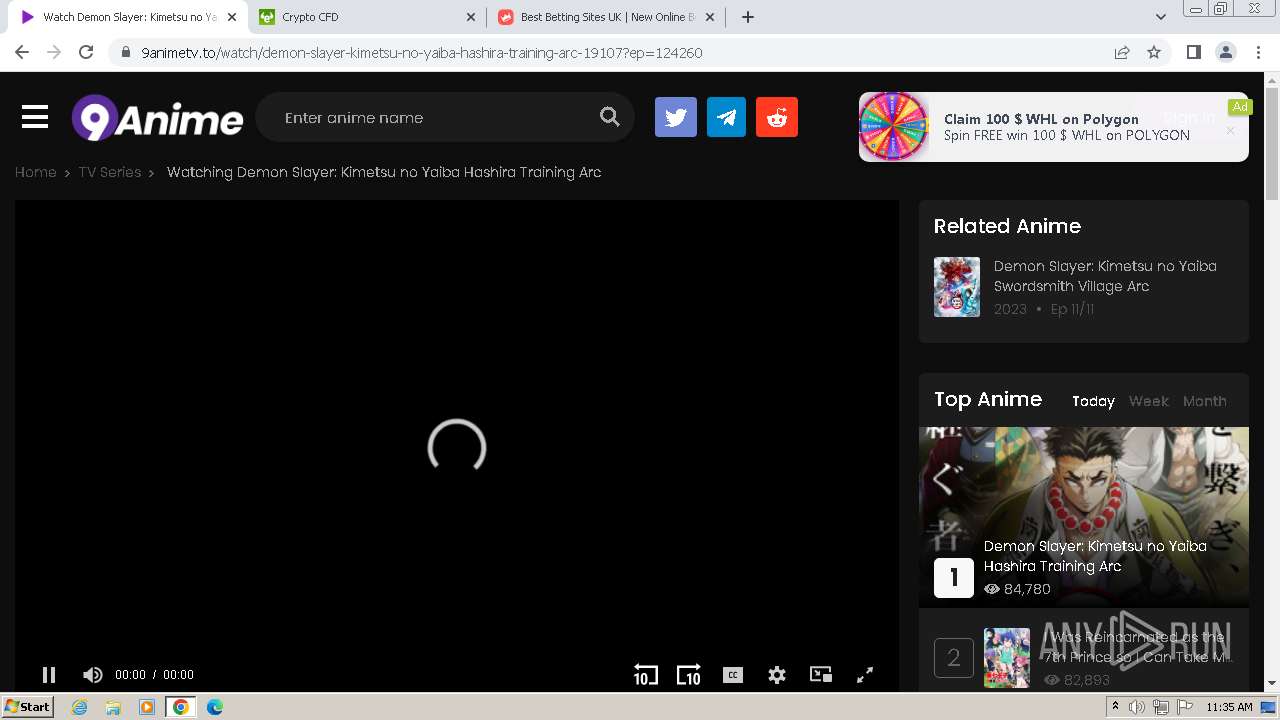The width and height of the screenshot is (1280, 720).
Task: Click the browser address bar URL
Action: 421,53
